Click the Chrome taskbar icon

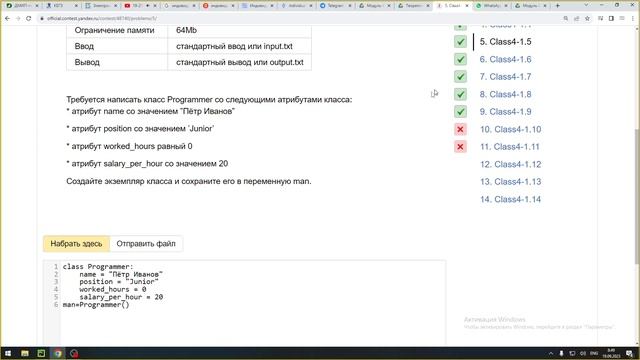[x=58, y=353]
